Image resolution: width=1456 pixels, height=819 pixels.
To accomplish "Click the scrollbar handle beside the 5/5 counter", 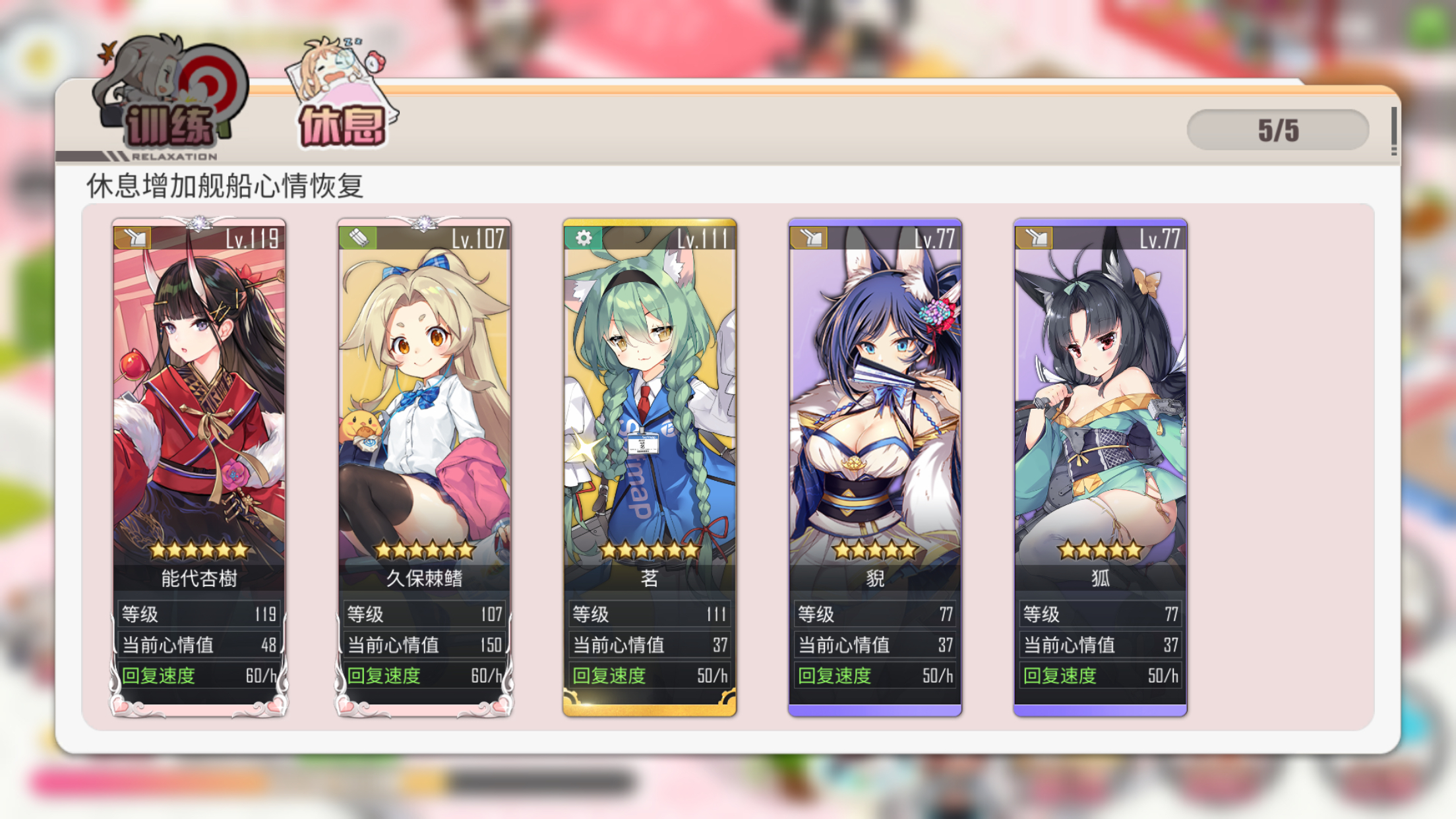I will 1394,131.
